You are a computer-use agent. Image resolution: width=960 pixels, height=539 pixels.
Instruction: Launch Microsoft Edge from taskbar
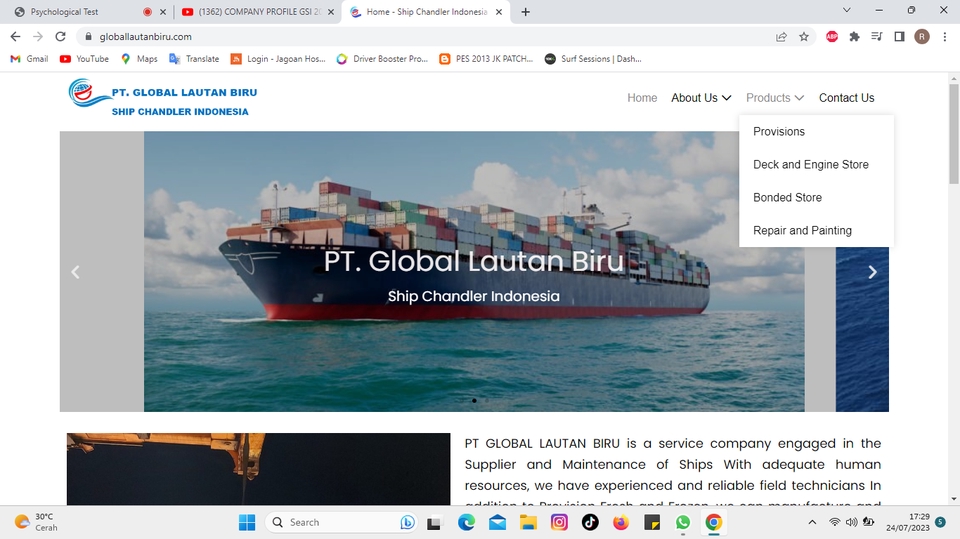pyautogui.click(x=466, y=522)
